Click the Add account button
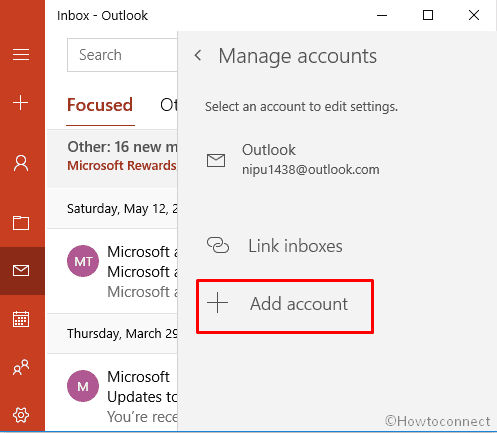The image size is (497, 433). point(285,306)
